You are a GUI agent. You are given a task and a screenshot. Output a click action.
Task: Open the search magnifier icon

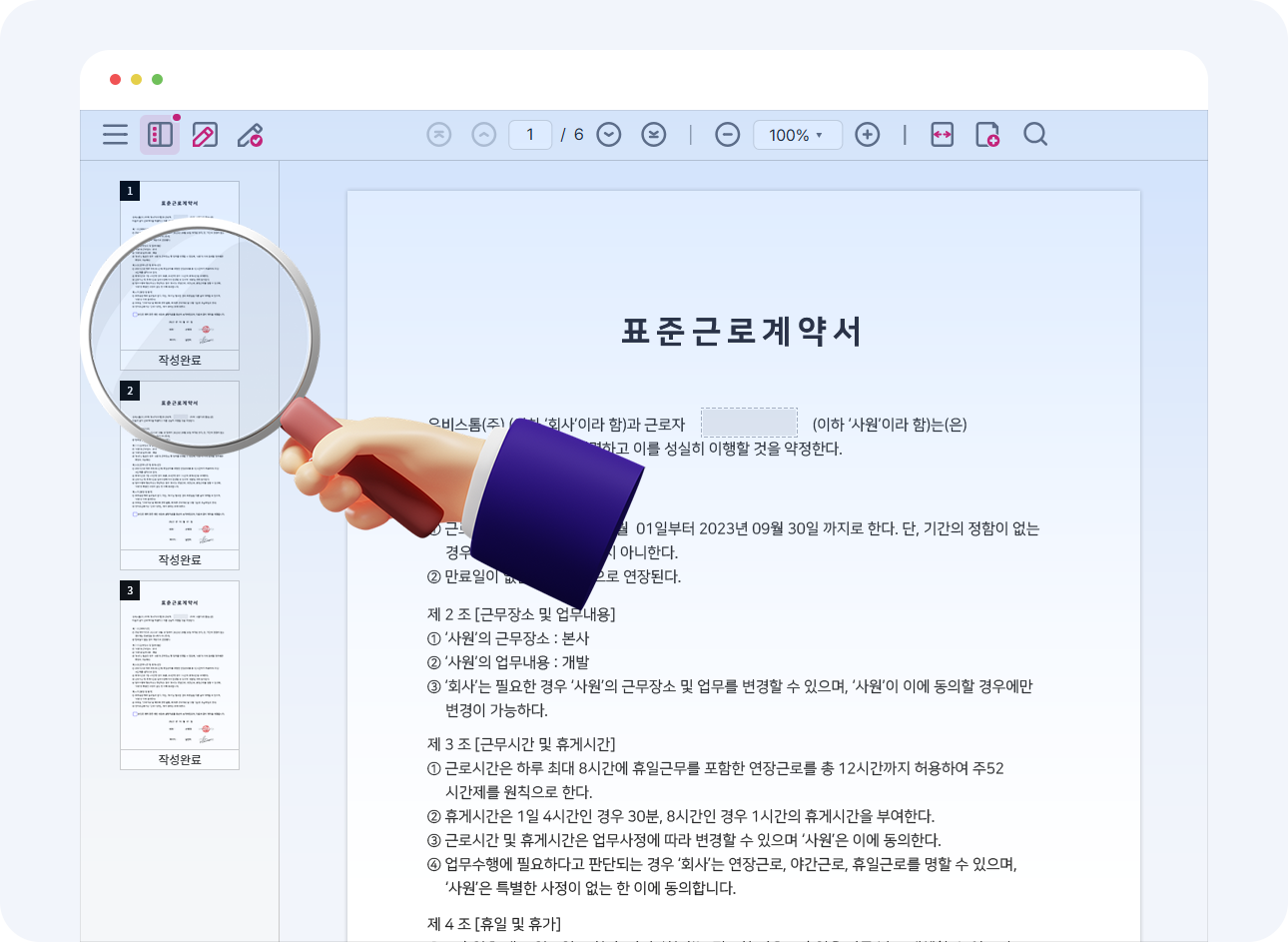tap(1035, 135)
